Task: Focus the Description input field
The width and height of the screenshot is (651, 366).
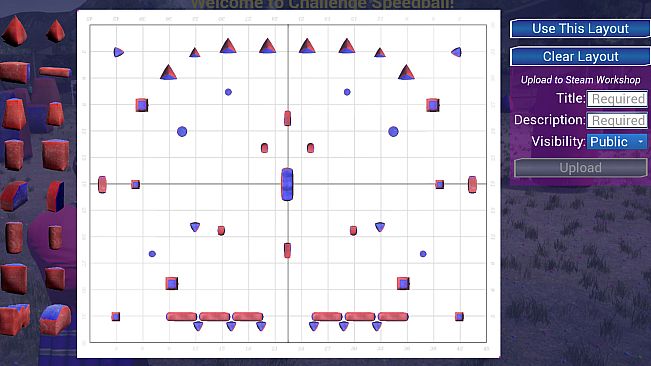Action: pos(617,120)
